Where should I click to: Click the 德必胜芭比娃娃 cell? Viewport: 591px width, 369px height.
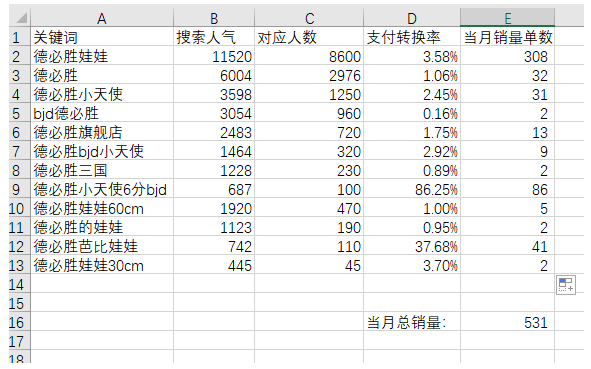[102, 246]
